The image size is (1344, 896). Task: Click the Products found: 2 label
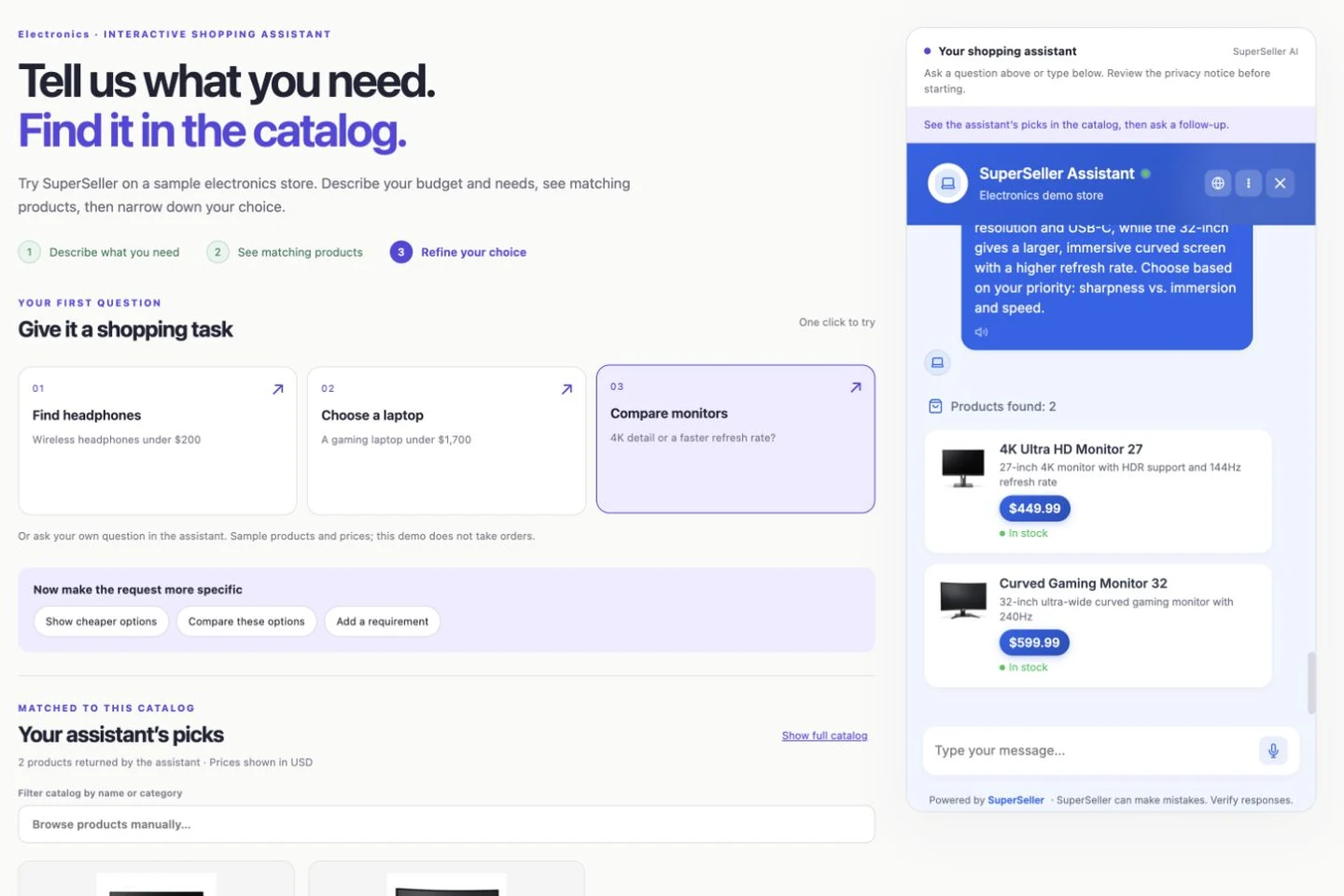coord(1003,406)
